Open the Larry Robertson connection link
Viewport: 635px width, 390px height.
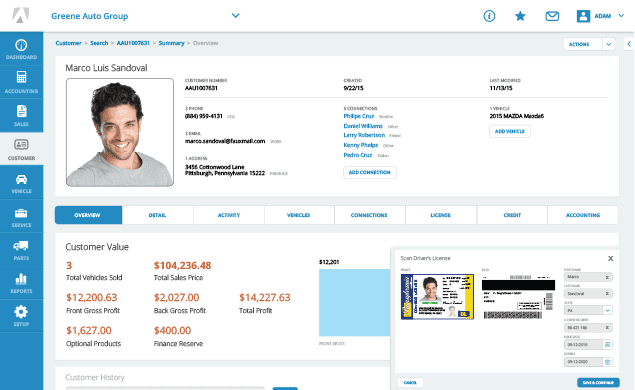(364, 135)
